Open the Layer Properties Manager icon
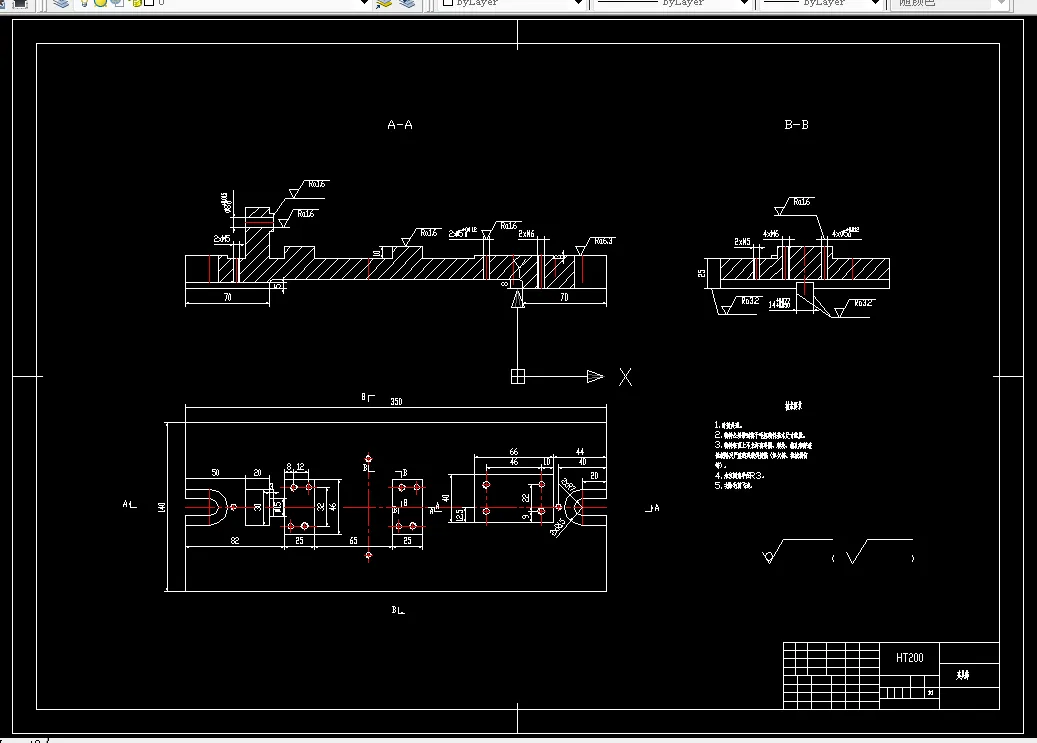Screen dimensions: 1037x743 point(61,3)
